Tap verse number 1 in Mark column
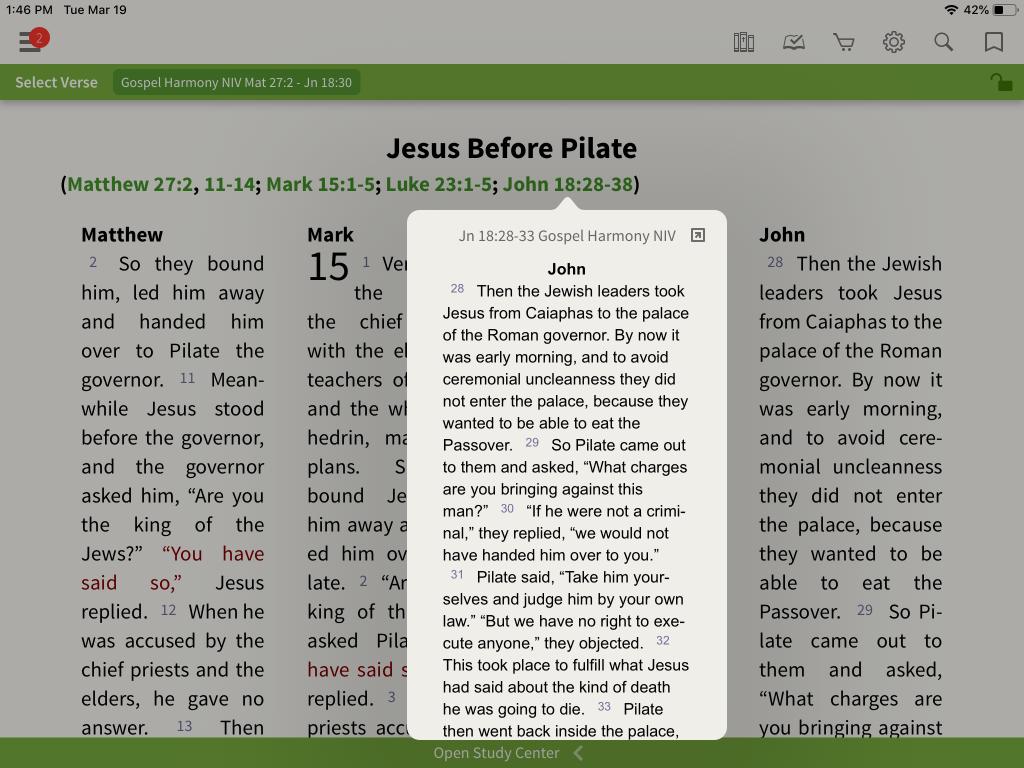 tap(366, 262)
